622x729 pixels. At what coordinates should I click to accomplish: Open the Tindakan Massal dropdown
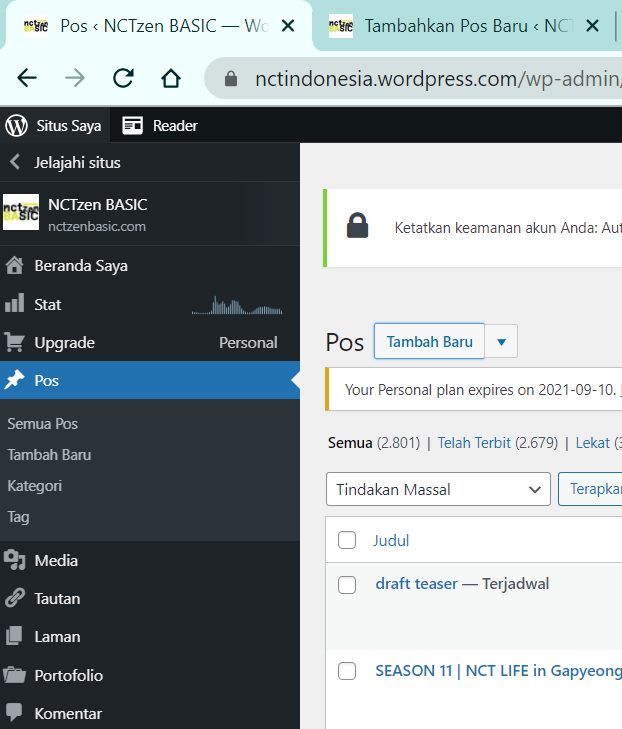click(x=438, y=490)
